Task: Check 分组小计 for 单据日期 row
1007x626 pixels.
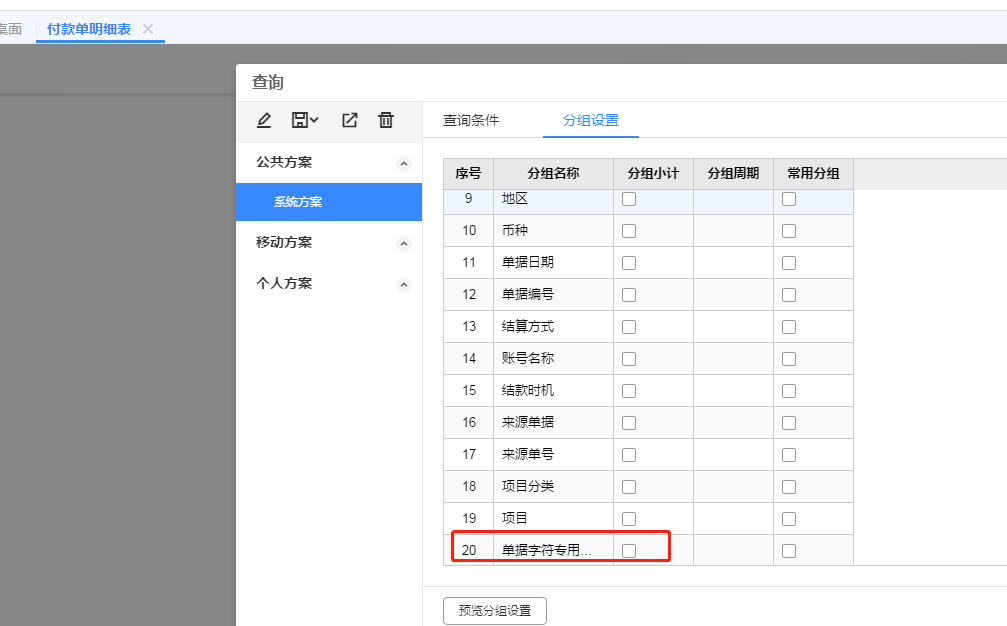Action: tap(629, 263)
